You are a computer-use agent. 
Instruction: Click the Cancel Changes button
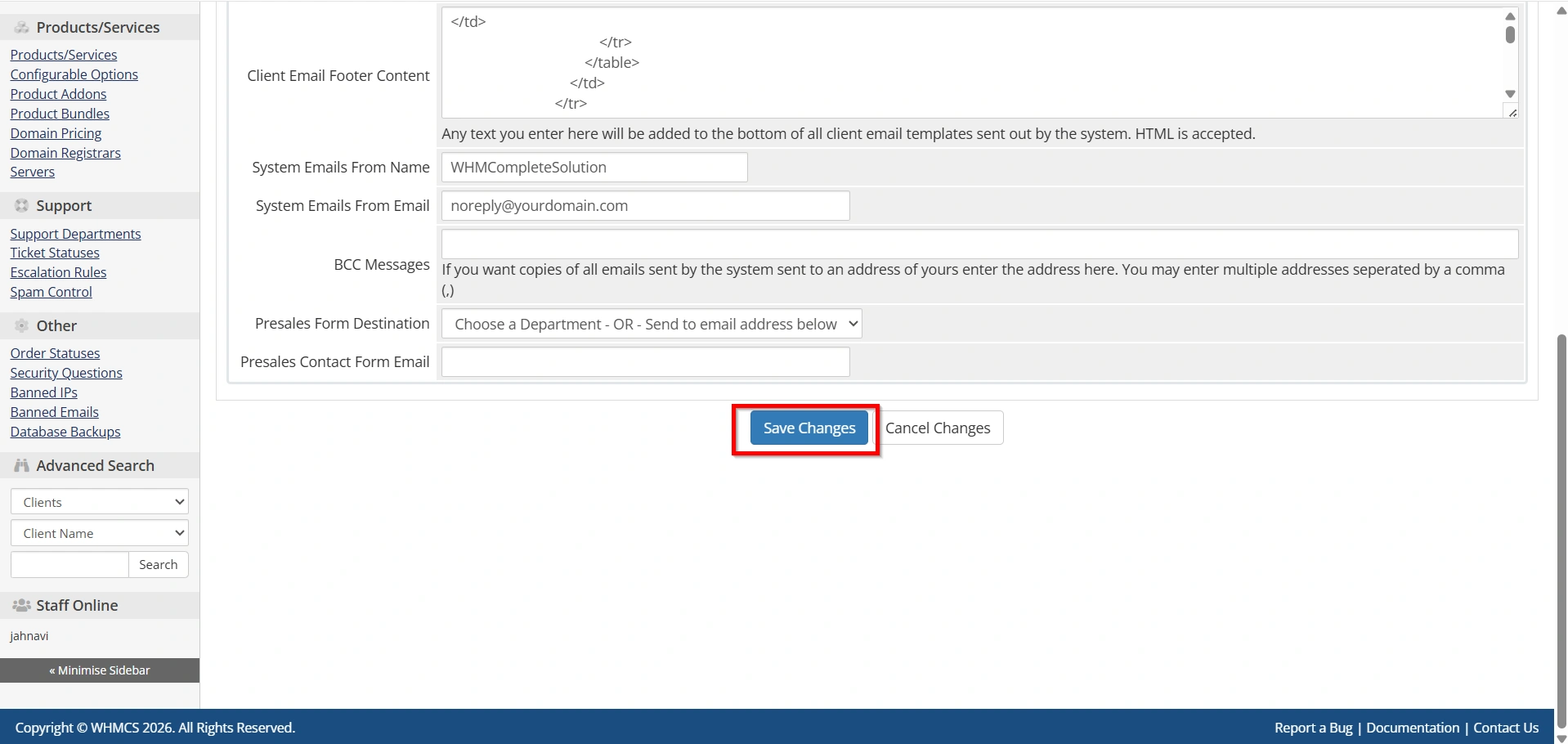click(x=938, y=428)
